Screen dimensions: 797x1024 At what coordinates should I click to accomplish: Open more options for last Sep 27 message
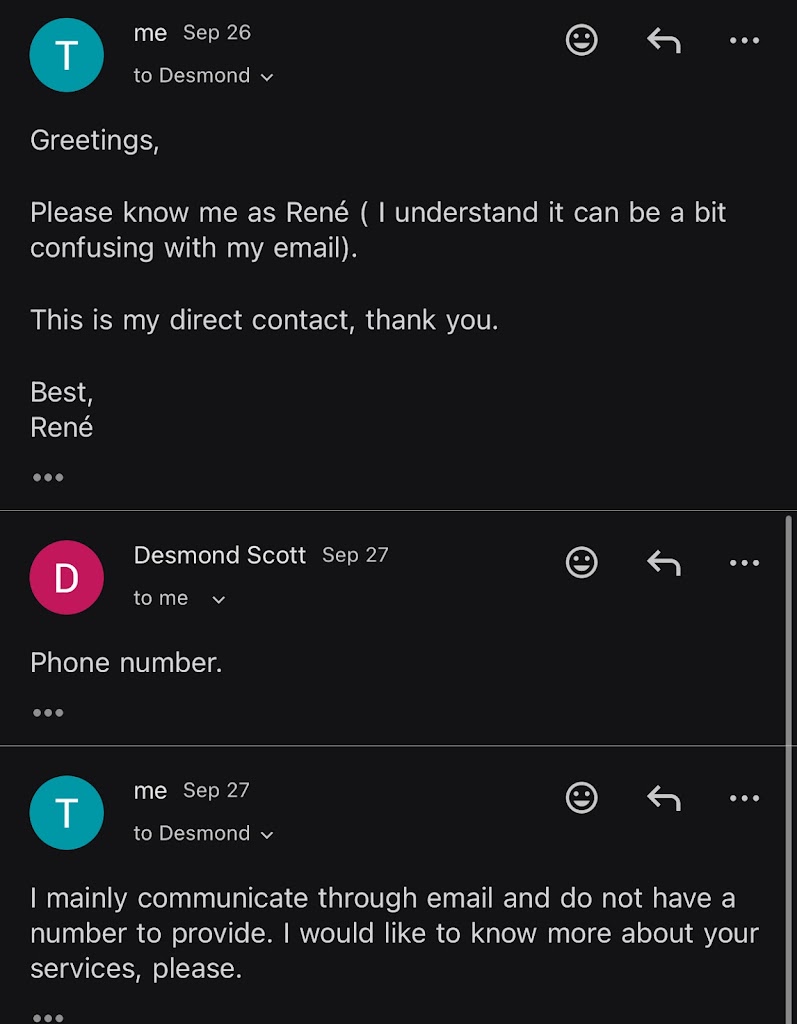744,798
